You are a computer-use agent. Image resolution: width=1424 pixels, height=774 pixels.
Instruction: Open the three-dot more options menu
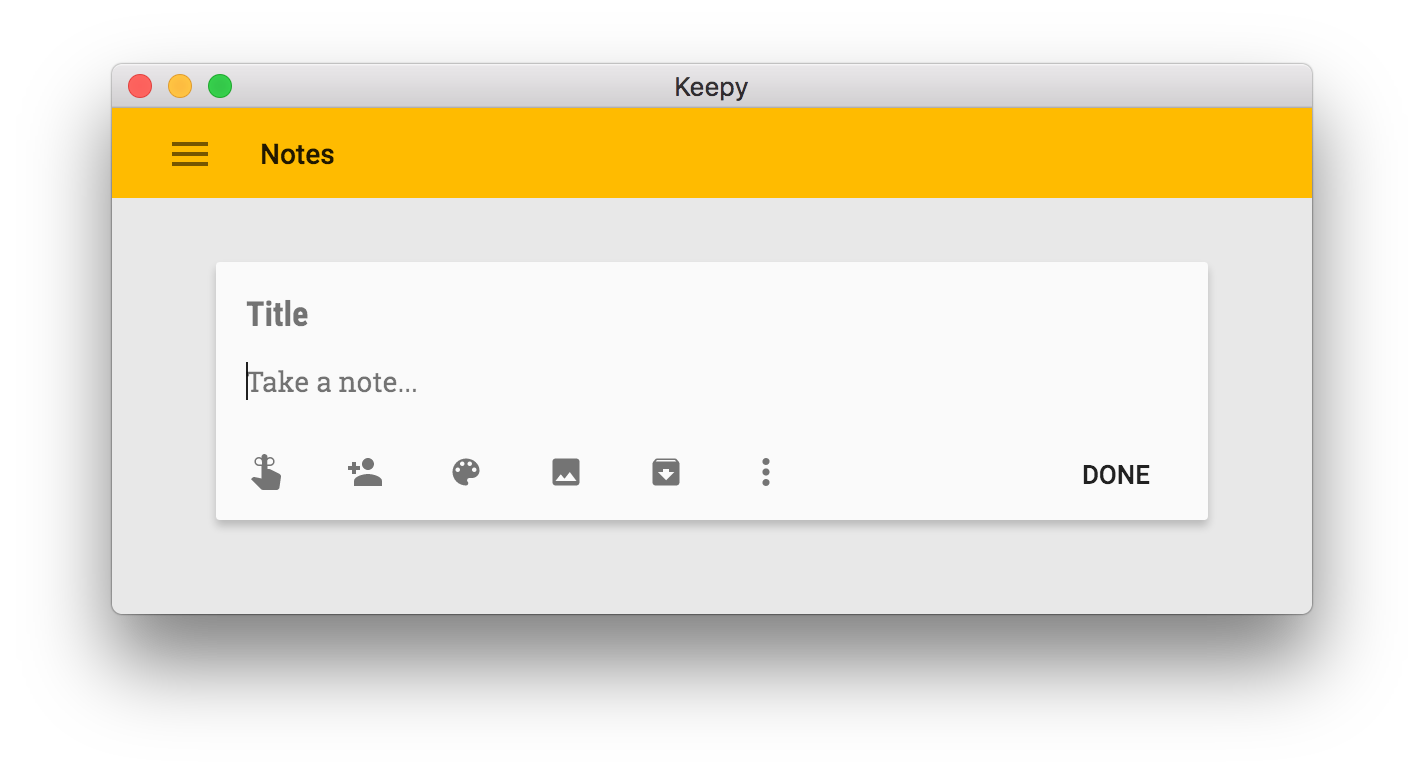765,472
